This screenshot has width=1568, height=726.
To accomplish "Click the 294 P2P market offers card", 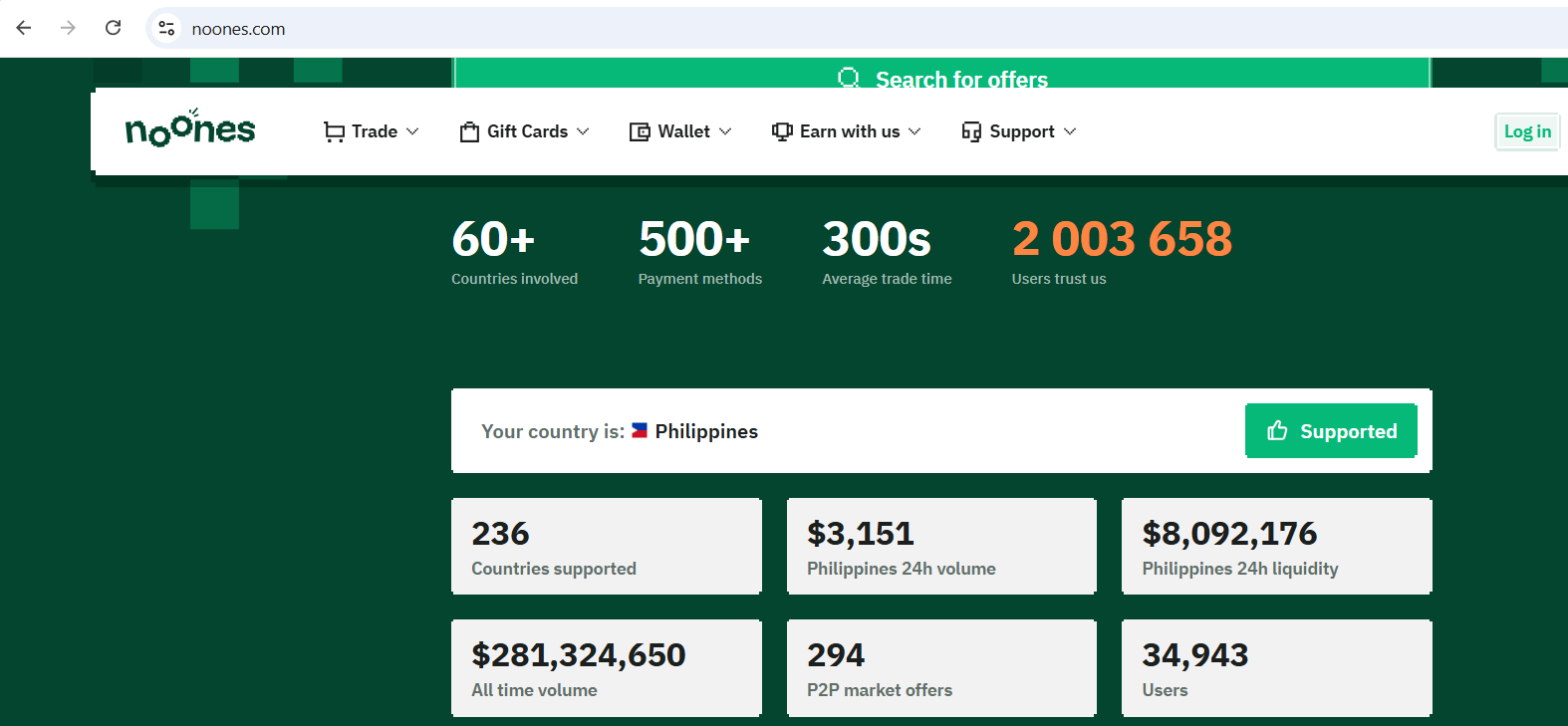I will coord(941,668).
